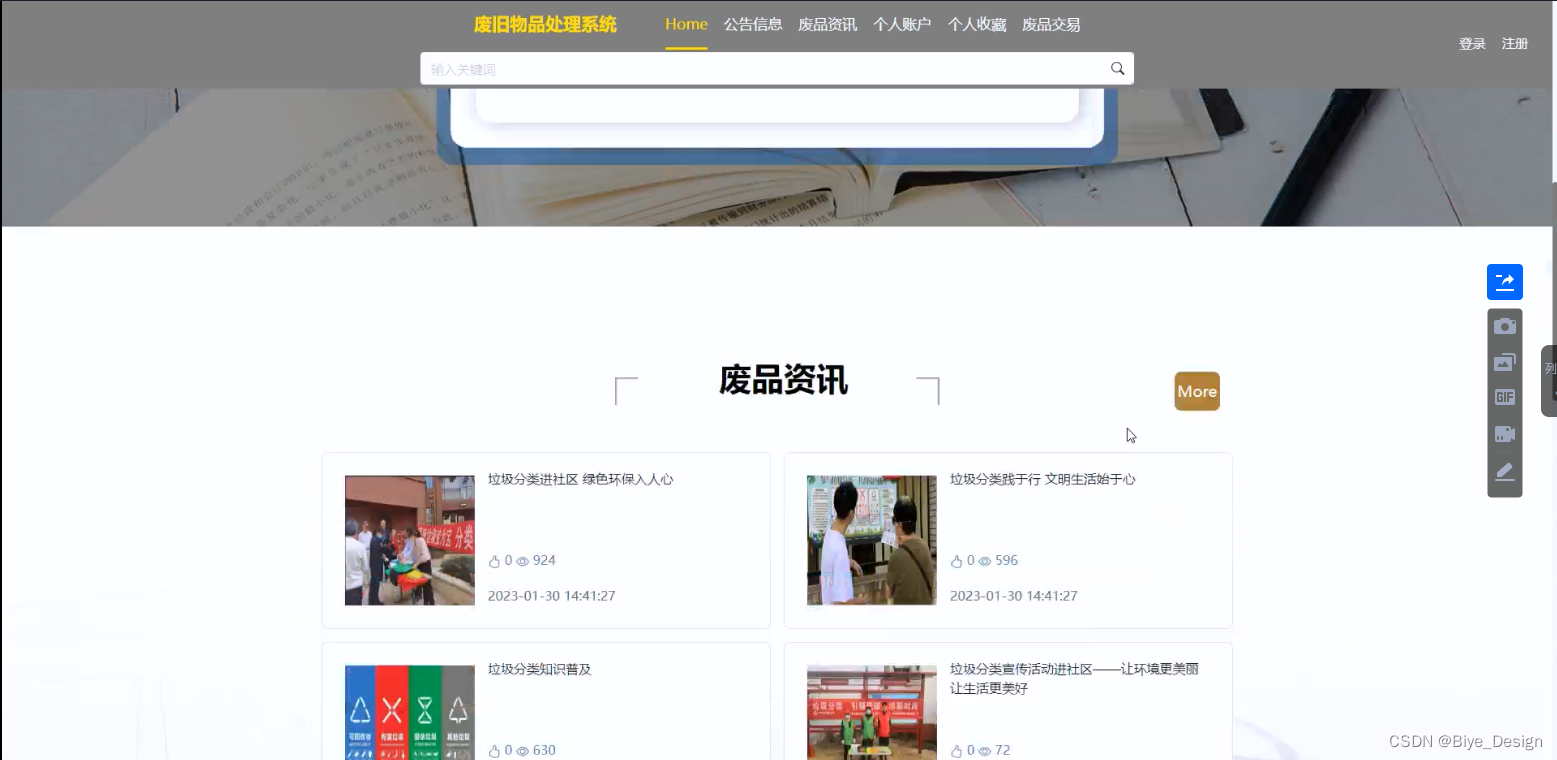This screenshot has height=760, width=1557.
Task: Click the eye views icon next to 630
Action: point(522,751)
